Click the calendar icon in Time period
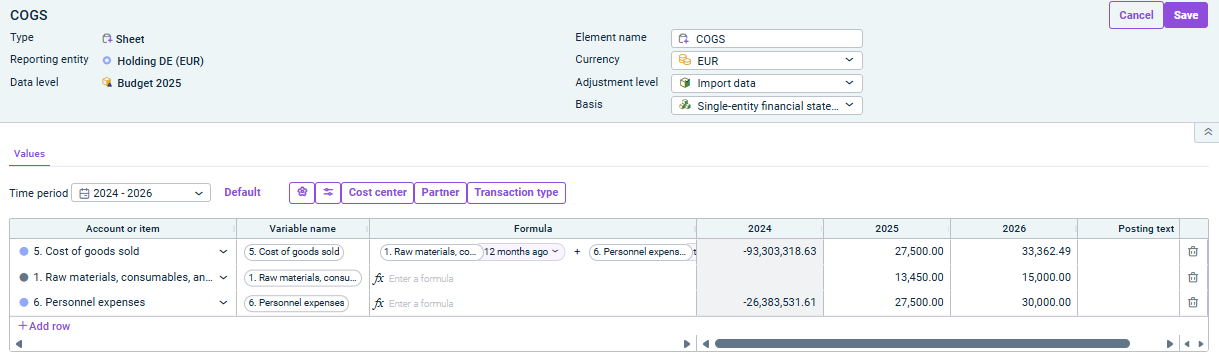 tap(85, 193)
